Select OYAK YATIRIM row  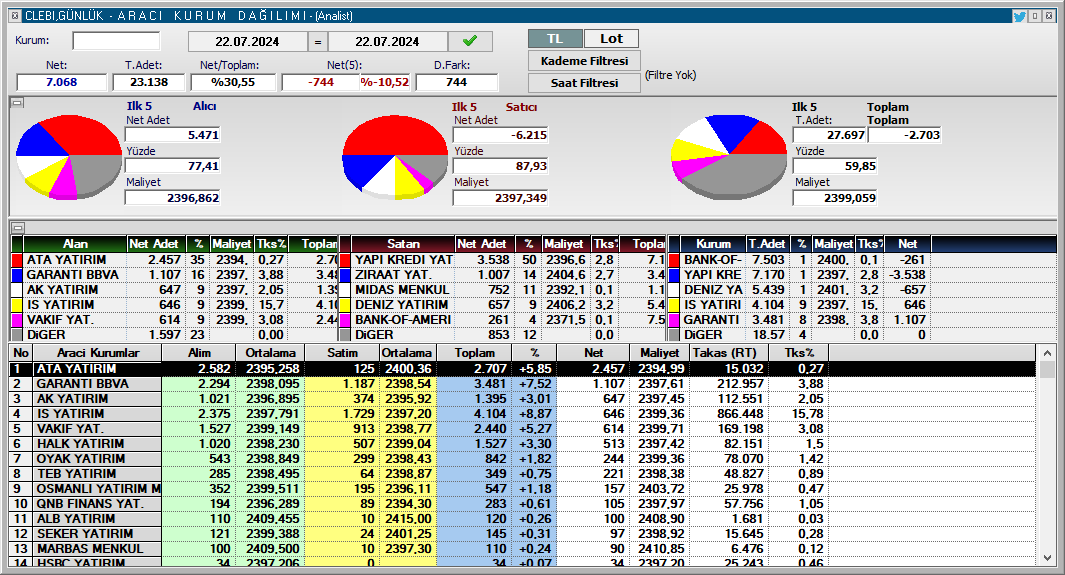coord(523,458)
